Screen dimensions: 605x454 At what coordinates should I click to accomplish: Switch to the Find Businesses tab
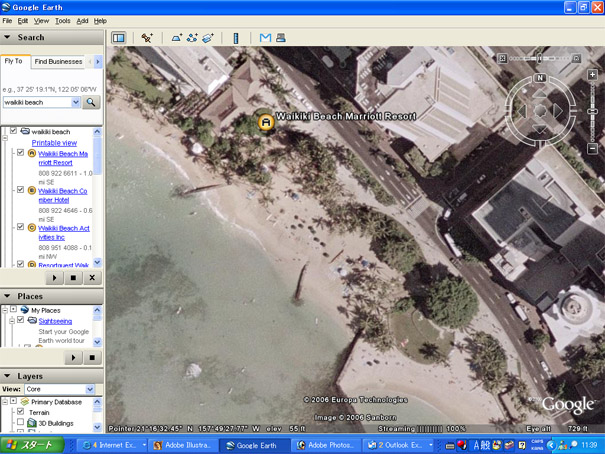(58, 61)
